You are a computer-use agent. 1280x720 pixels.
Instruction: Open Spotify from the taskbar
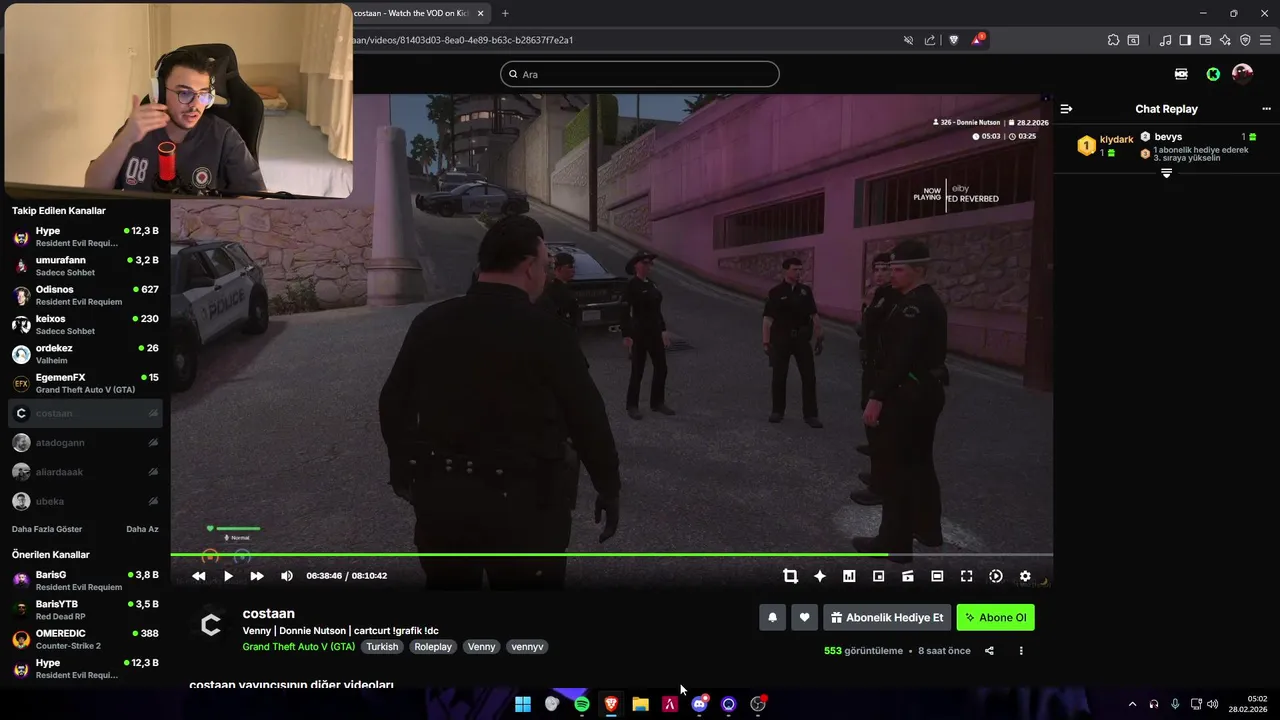[x=581, y=704]
